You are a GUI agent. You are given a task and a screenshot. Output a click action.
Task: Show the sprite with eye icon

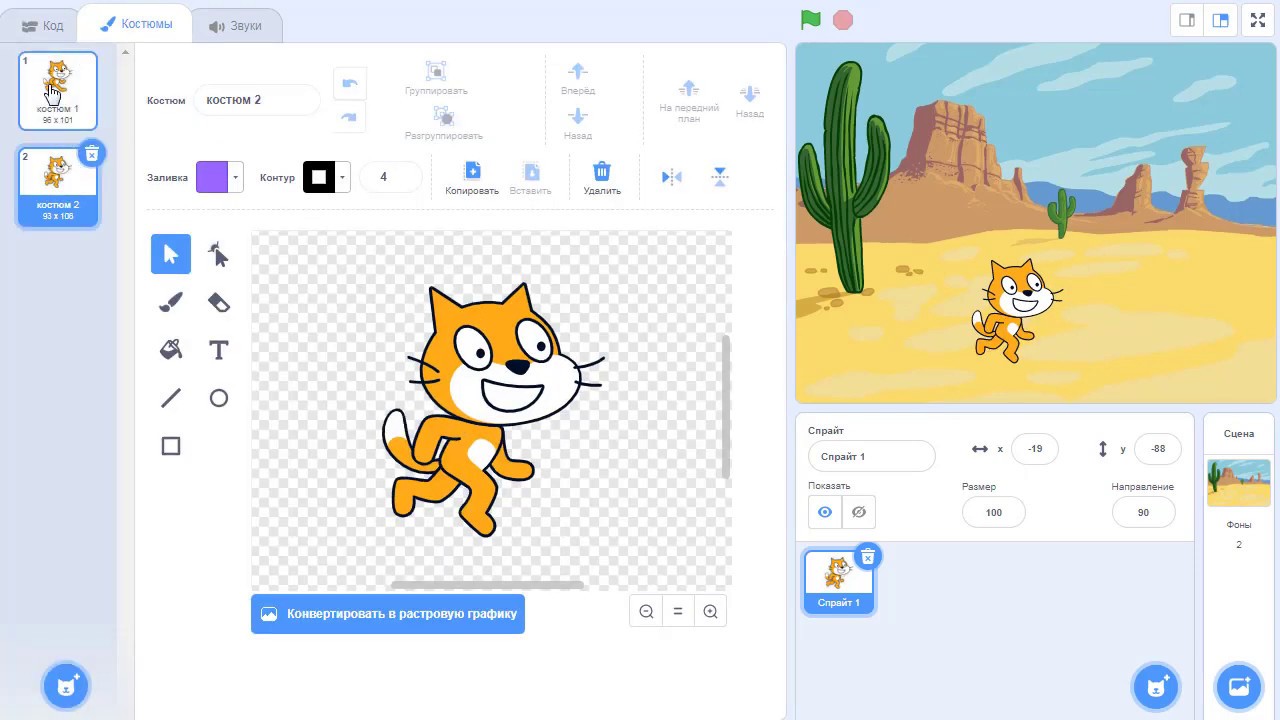tap(825, 512)
